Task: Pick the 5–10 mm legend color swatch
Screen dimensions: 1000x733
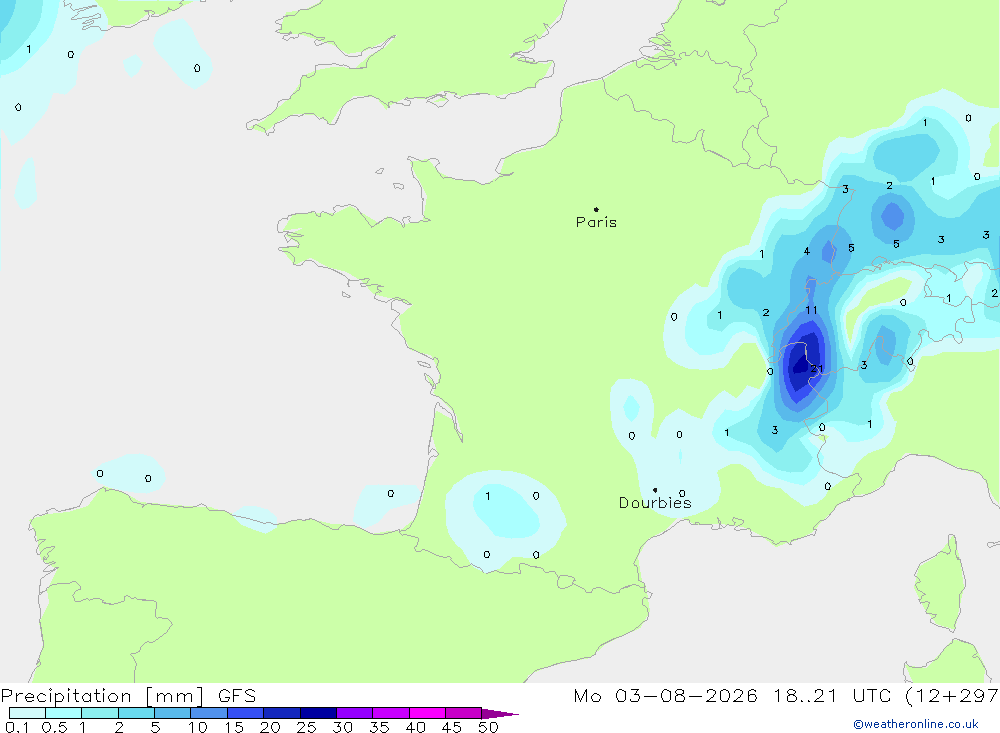Action: 172,713
